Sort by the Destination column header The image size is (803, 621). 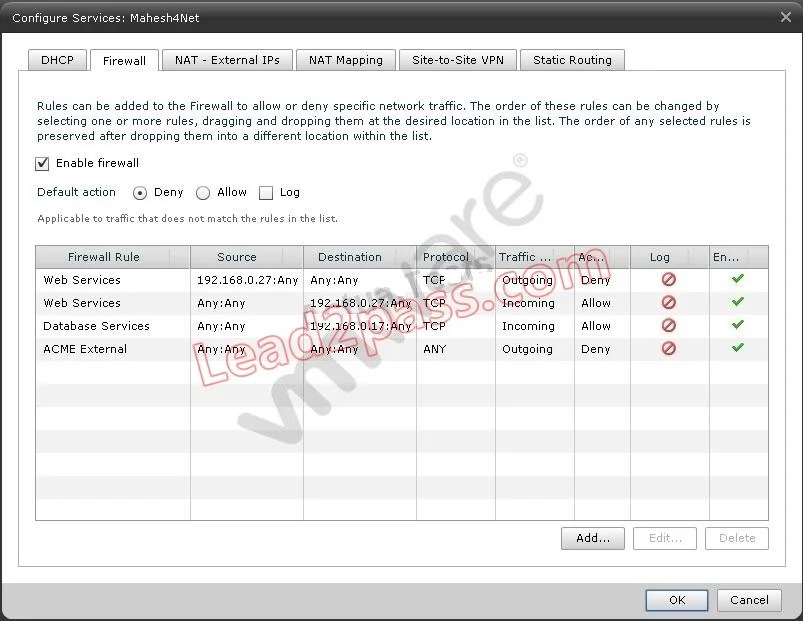click(x=360, y=257)
